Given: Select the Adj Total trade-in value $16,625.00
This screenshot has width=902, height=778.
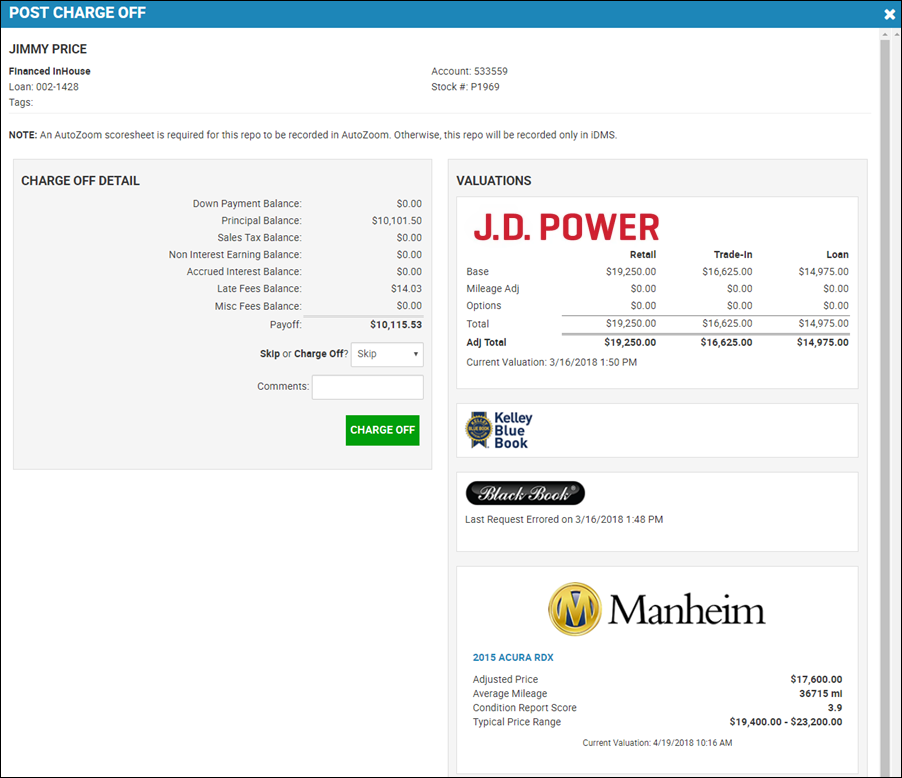Looking at the screenshot, I should 726,342.
